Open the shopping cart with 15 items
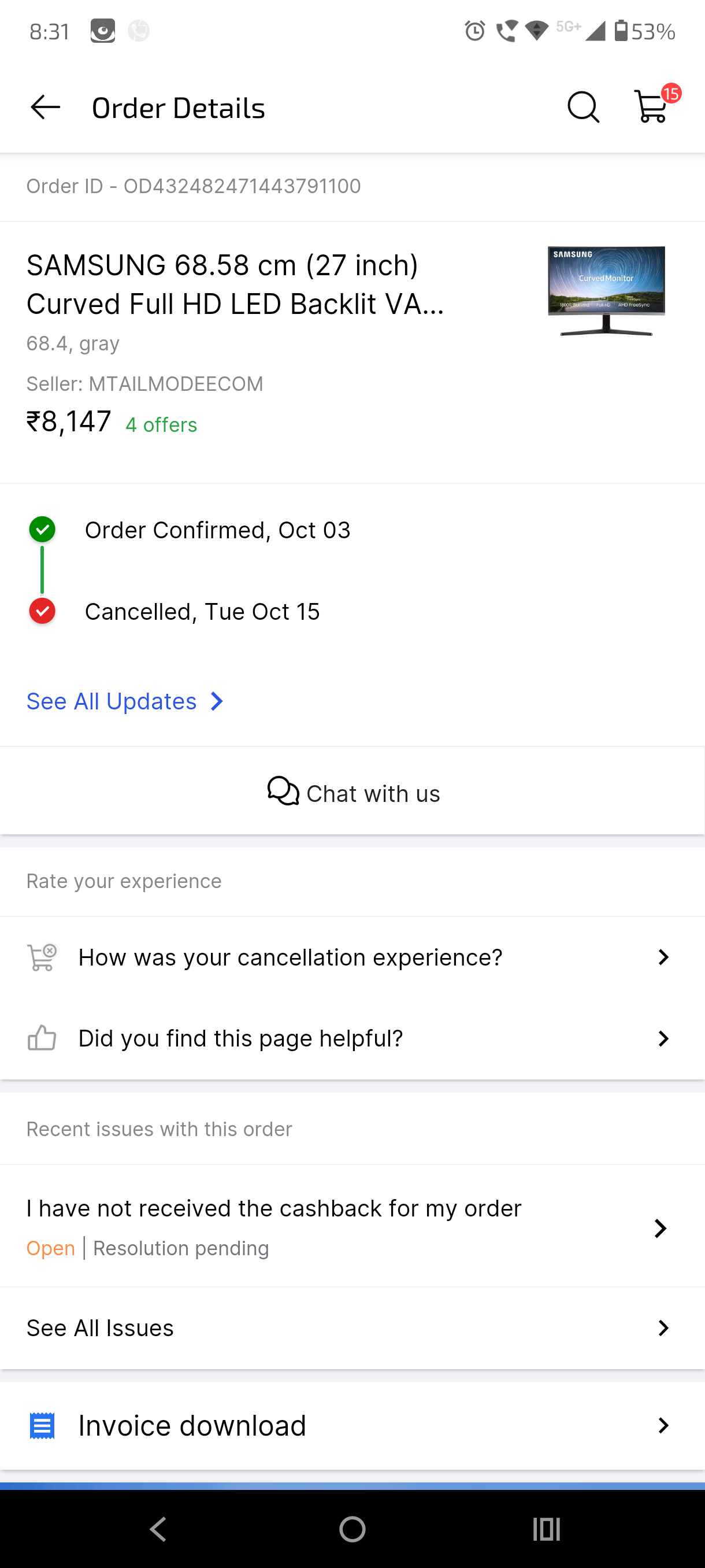 point(651,107)
